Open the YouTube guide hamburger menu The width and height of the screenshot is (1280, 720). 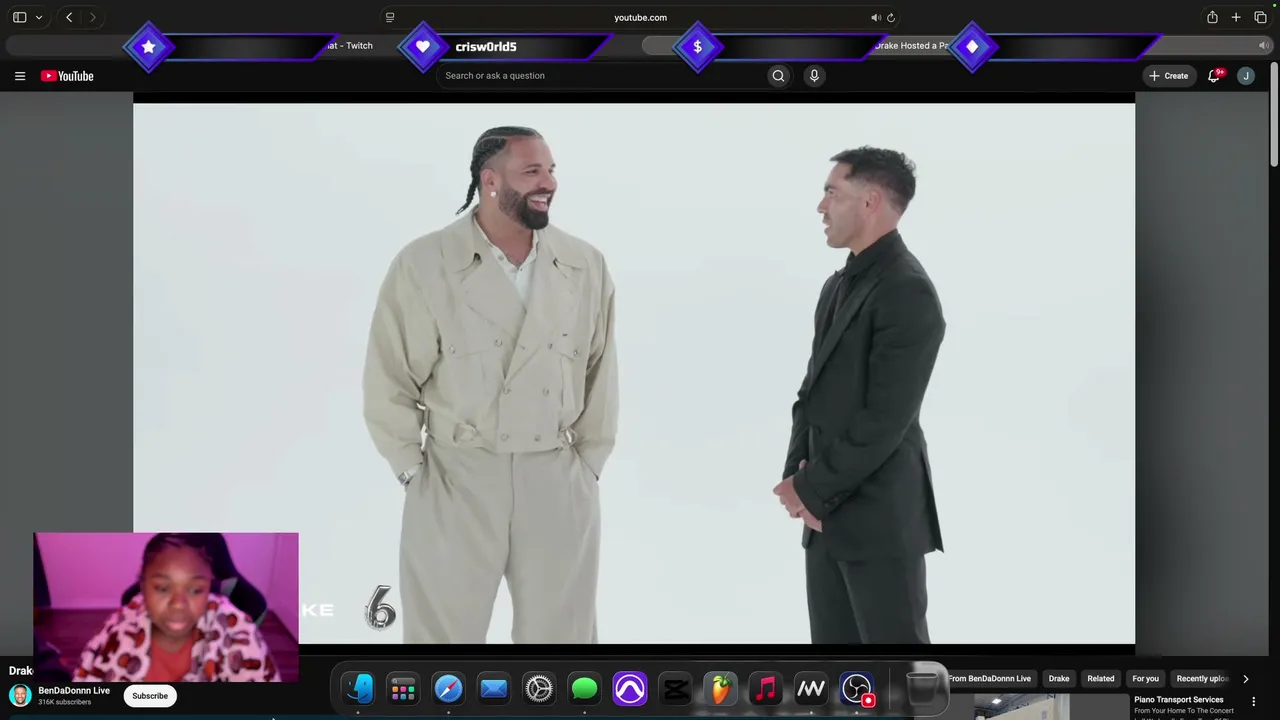pyautogui.click(x=19, y=76)
